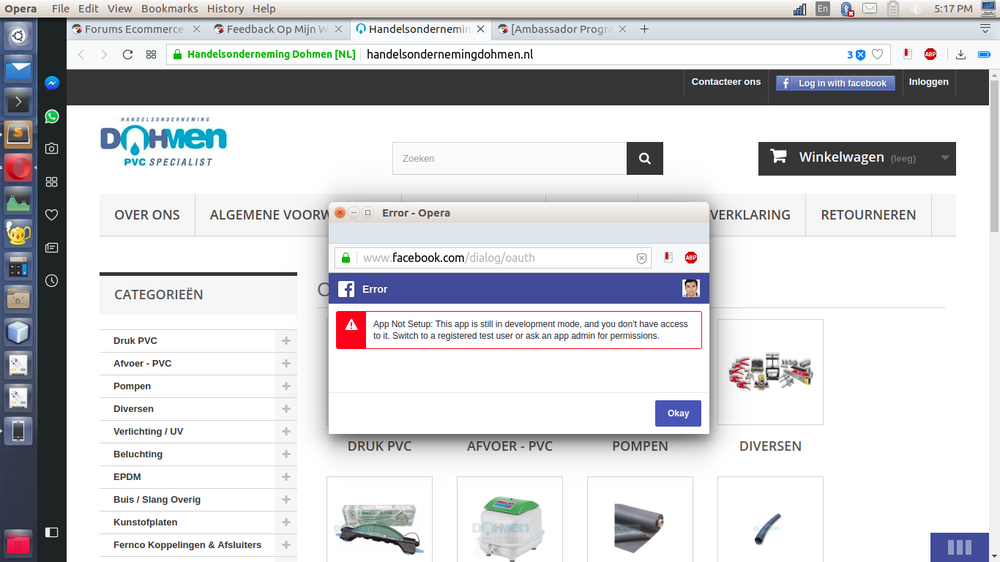The image size is (1000, 562).
Task: Toggle sidebar panel icon at bottom
Action: click(x=52, y=532)
